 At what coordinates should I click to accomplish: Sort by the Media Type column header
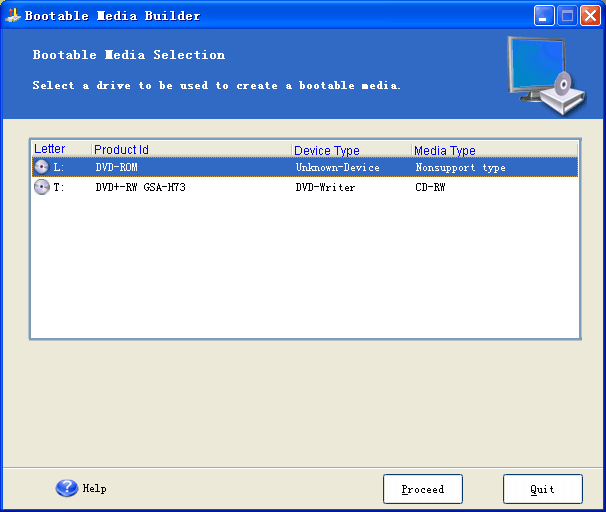[x=495, y=150]
